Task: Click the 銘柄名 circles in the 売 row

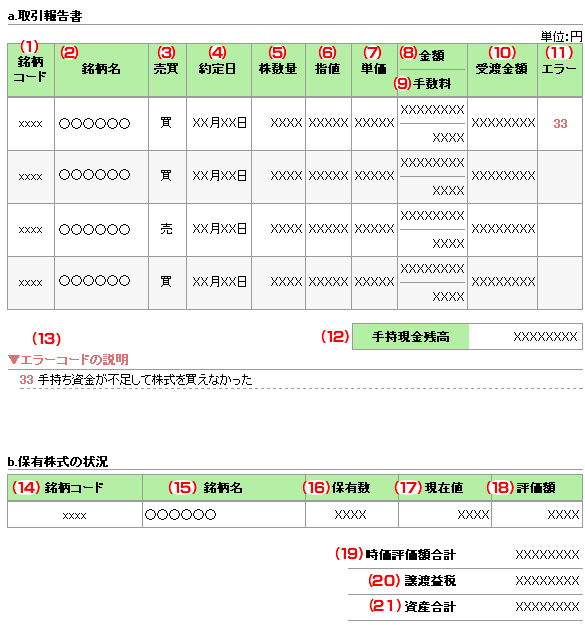Action: coord(94,230)
